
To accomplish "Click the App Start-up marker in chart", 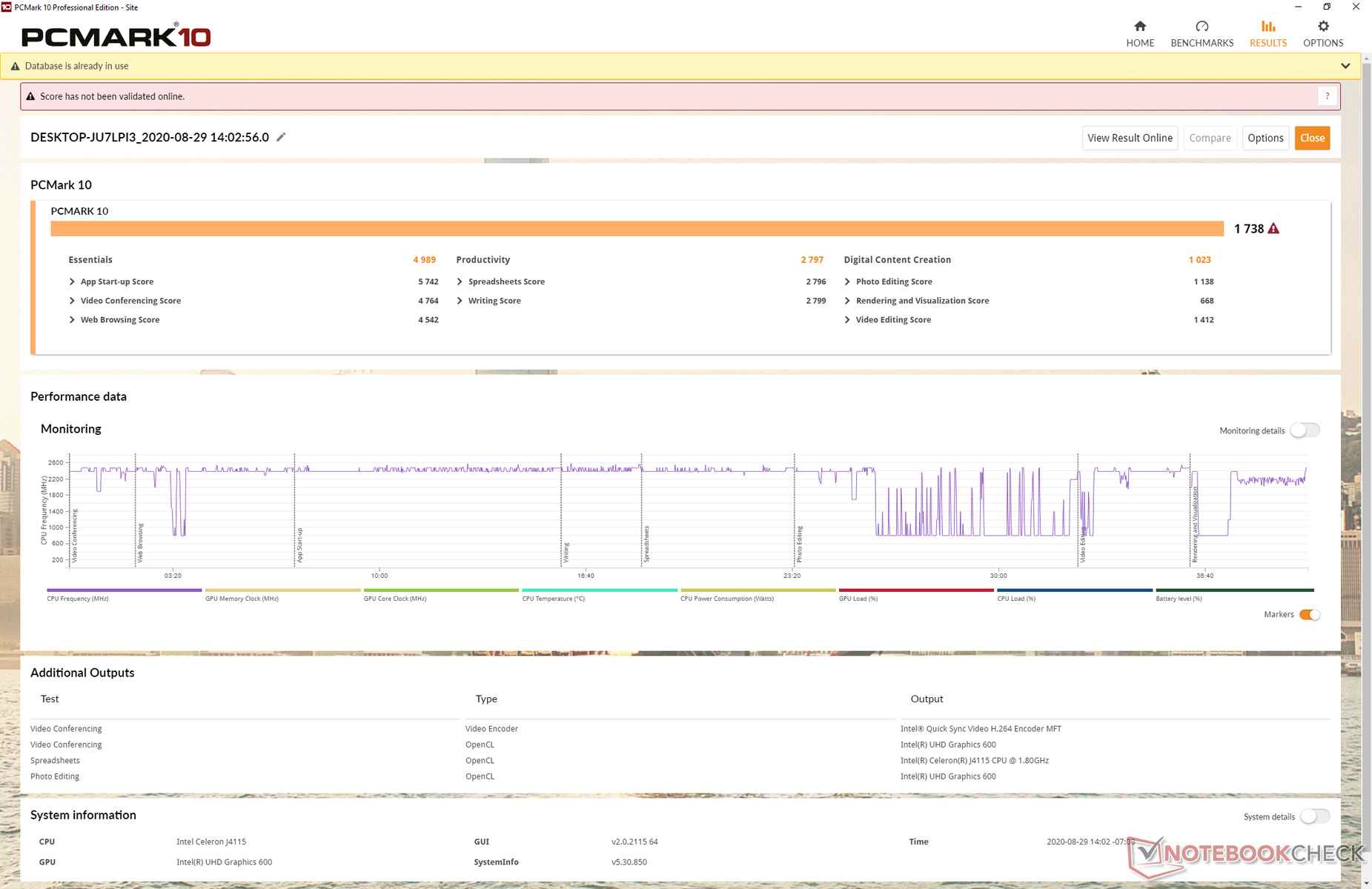I will pos(299,545).
